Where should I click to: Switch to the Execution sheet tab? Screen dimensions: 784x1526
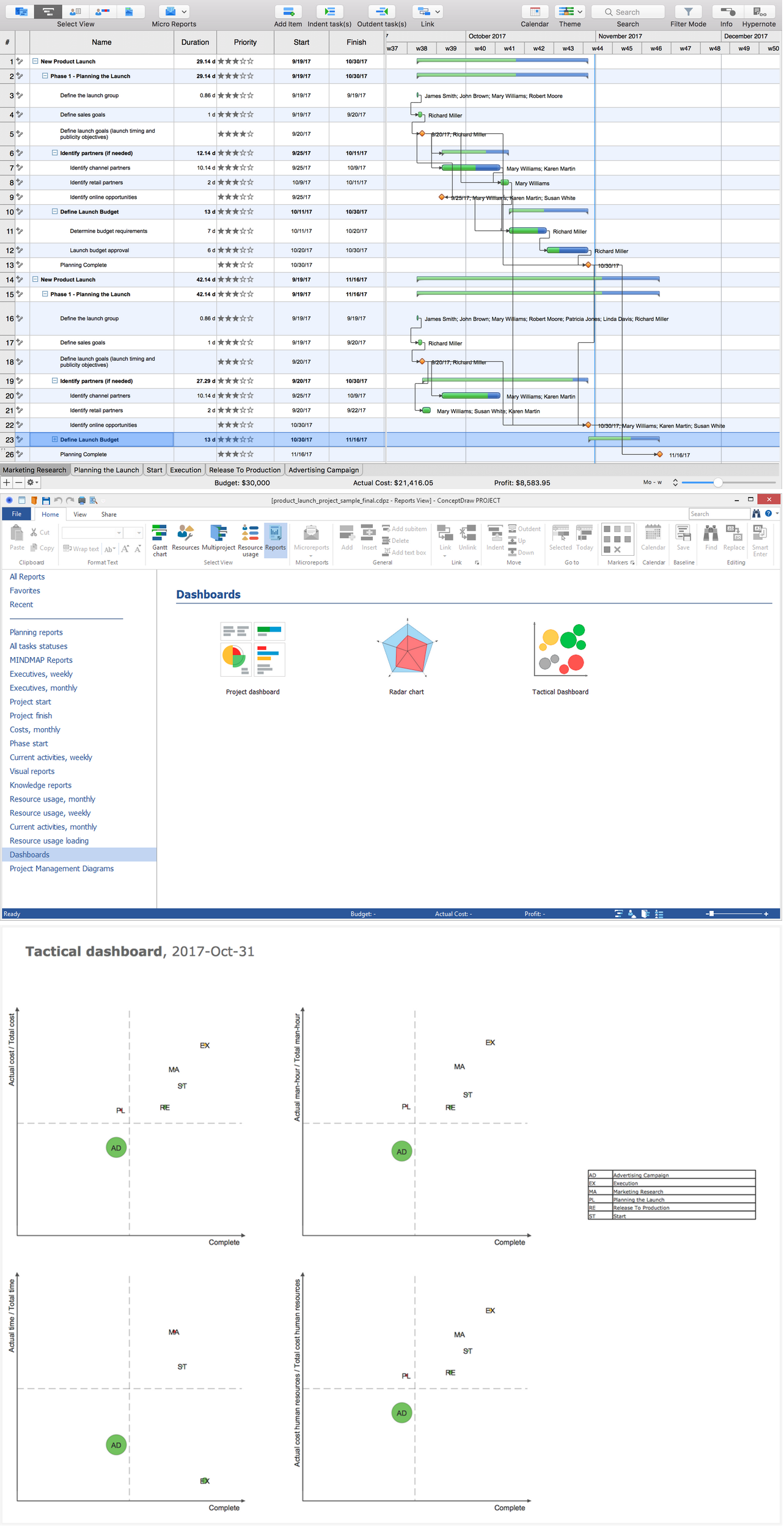coord(186,471)
